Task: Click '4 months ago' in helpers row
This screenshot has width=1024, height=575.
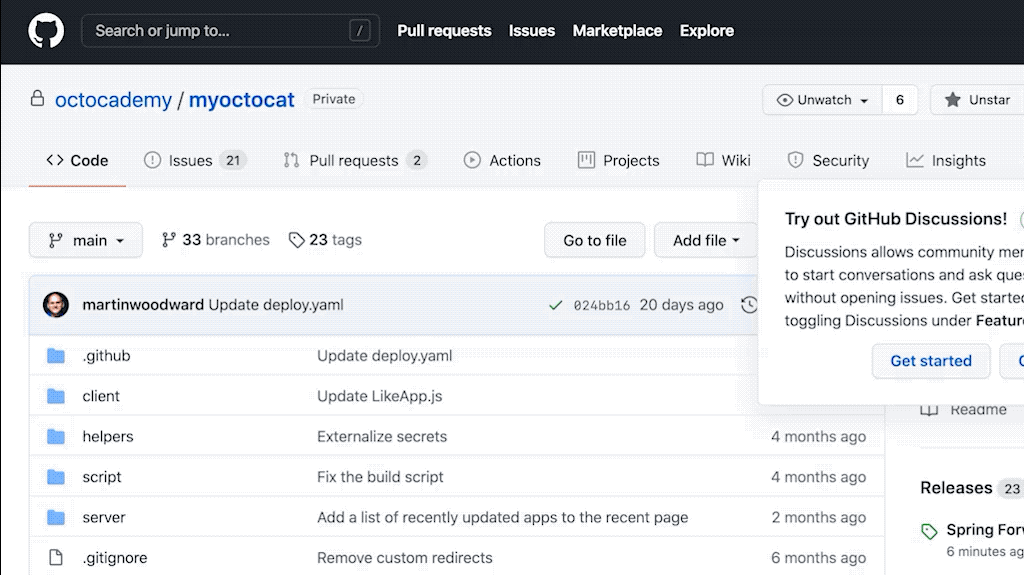Action: (x=818, y=436)
